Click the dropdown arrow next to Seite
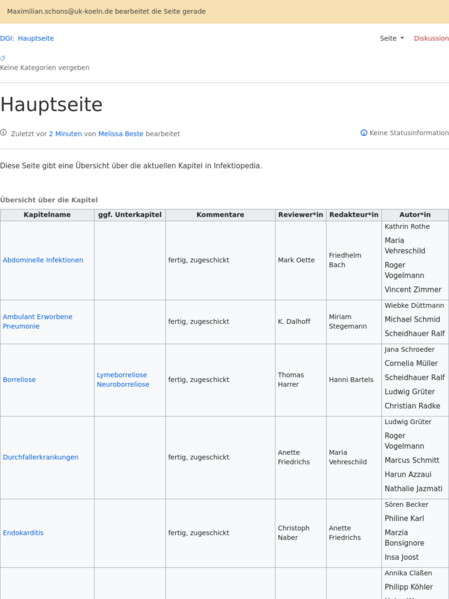449x599 pixels. [402, 38]
